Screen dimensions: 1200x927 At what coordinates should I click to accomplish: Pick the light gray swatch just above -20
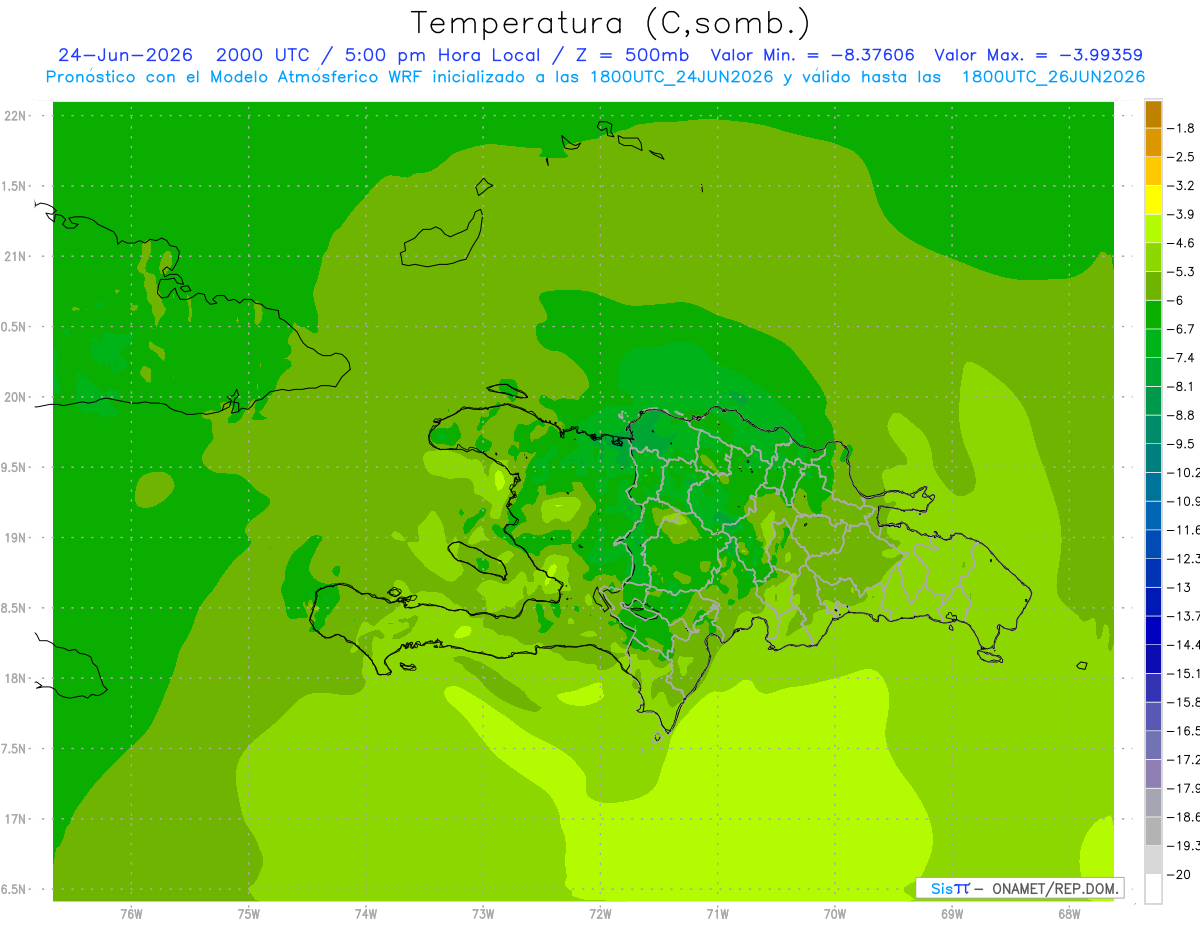(x=1153, y=860)
